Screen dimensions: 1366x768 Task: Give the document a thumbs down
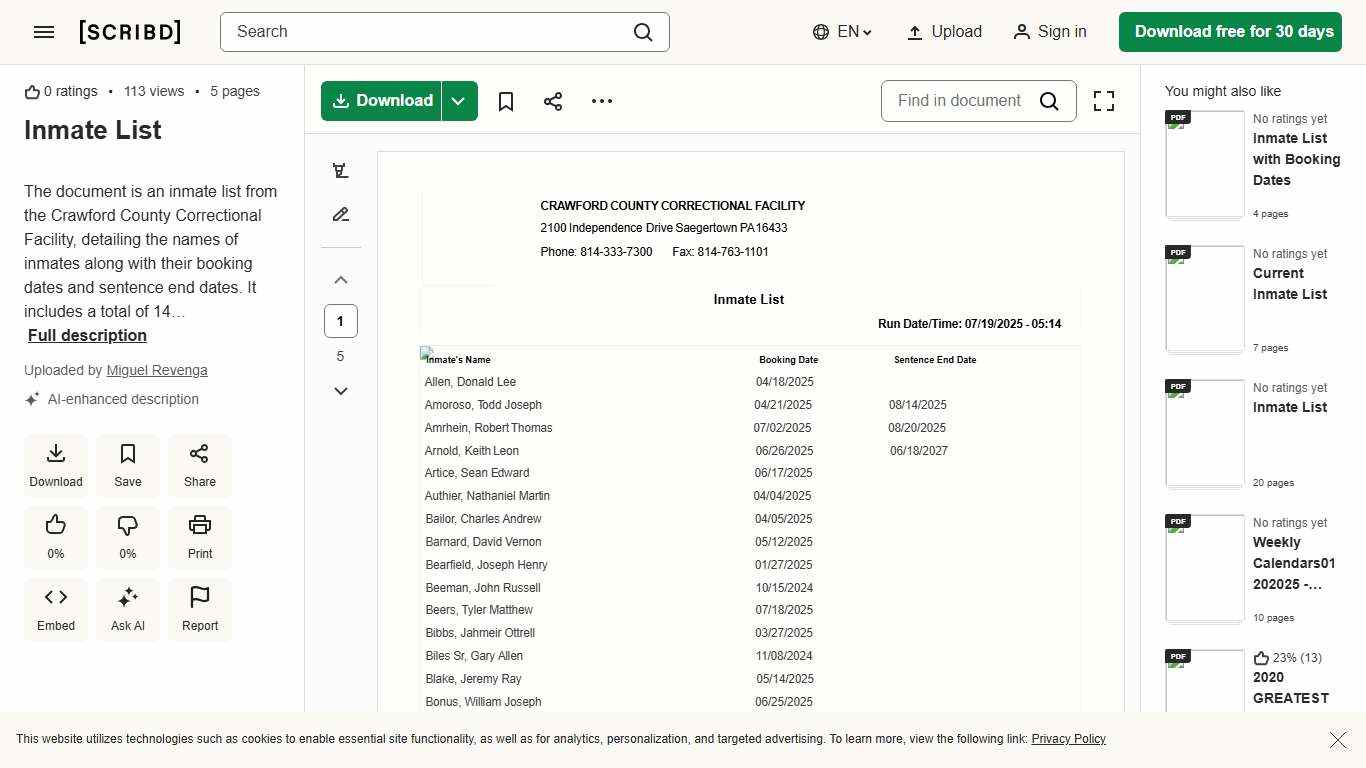click(x=127, y=537)
